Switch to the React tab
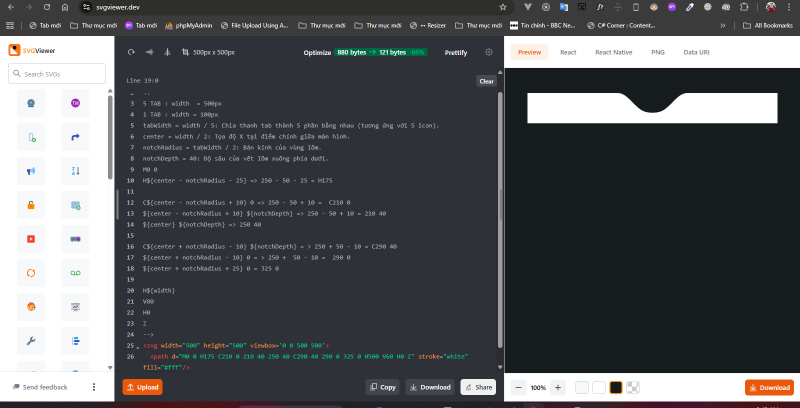The height and width of the screenshot is (408, 800). click(567, 51)
